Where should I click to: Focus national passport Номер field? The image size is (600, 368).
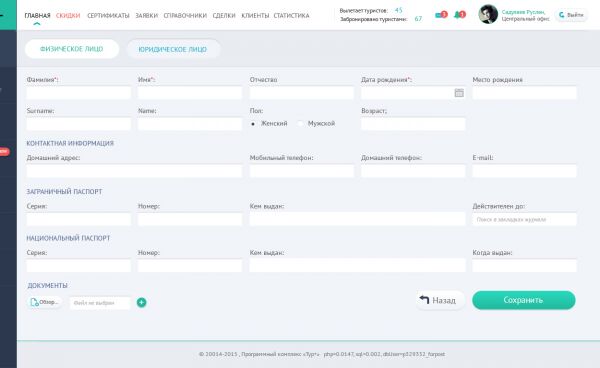click(x=190, y=265)
